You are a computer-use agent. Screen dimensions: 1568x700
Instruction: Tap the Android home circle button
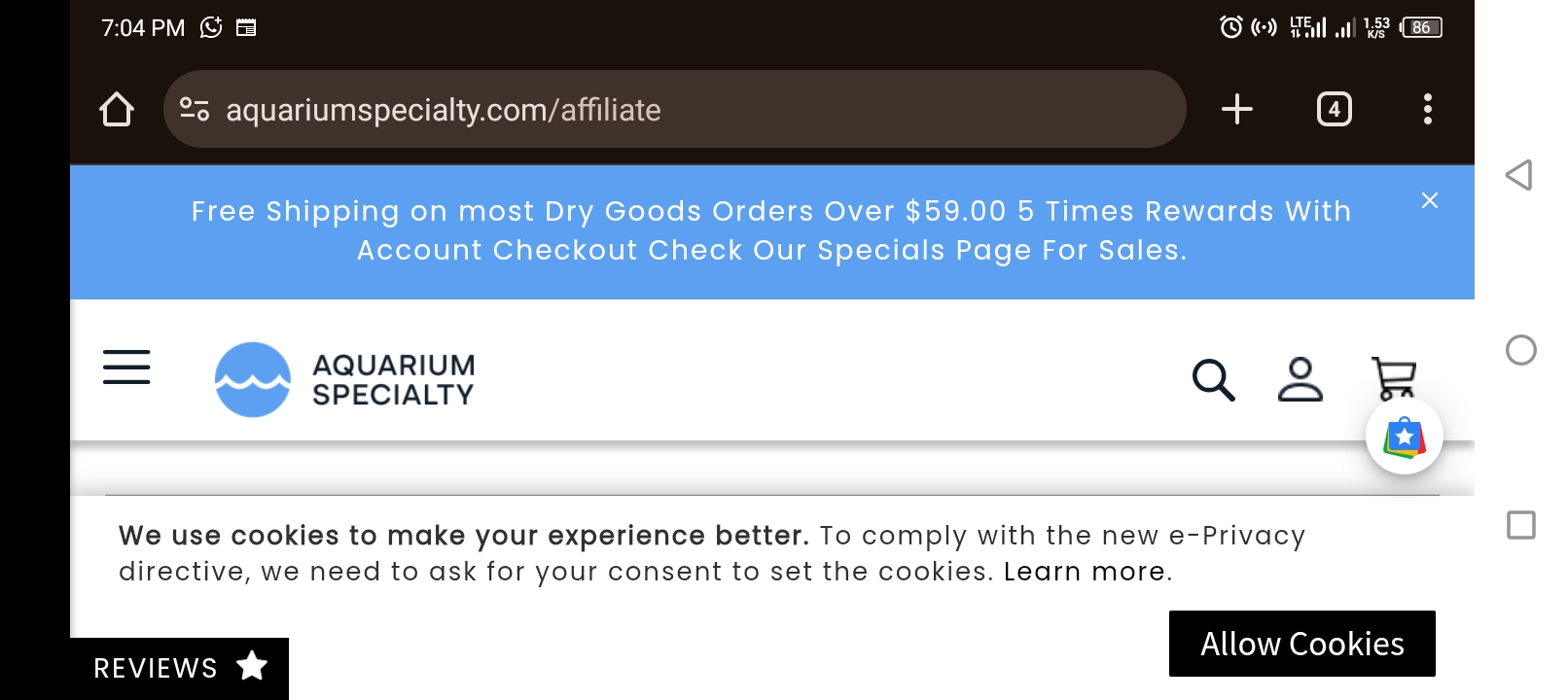coord(1521,350)
